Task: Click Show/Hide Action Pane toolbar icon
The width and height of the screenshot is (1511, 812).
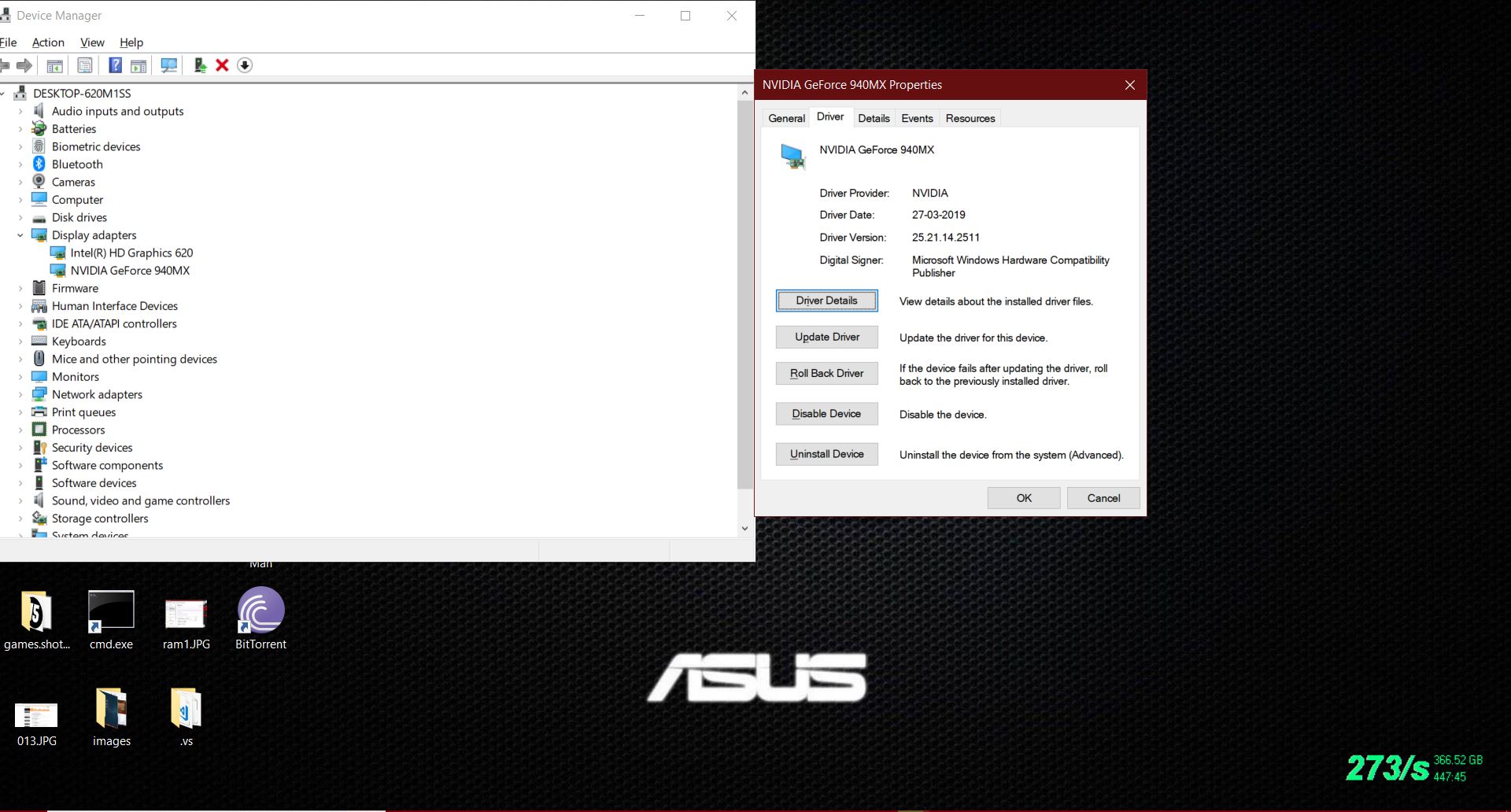Action: click(x=139, y=65)
